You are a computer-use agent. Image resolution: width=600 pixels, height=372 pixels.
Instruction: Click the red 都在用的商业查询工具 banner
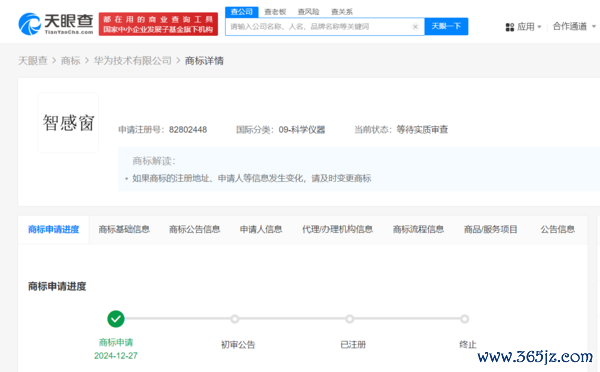[158, 24]
